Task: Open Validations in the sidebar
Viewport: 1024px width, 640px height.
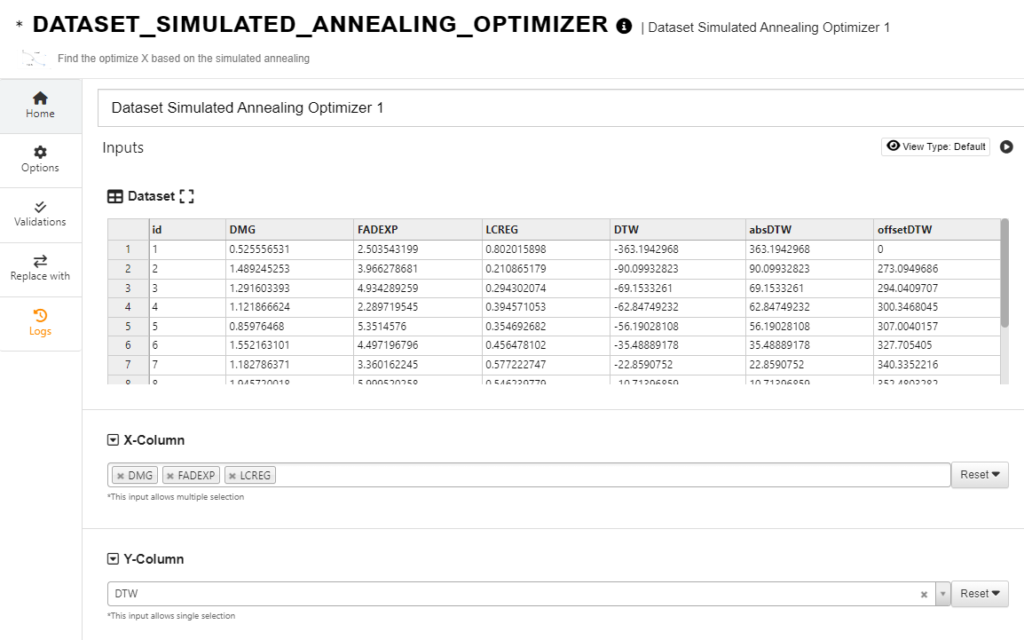Action: pyautogui.click(x=40, y=213)
